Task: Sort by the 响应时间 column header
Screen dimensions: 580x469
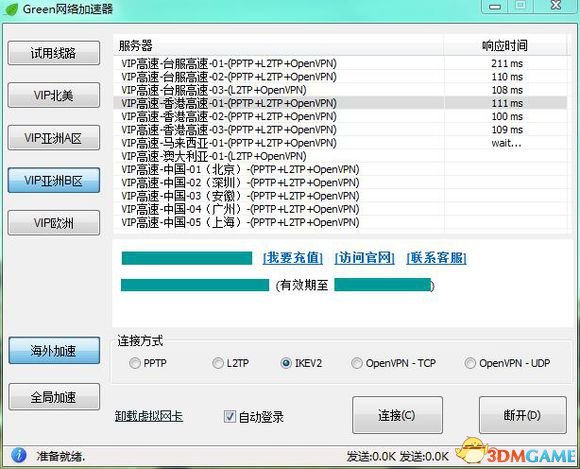Action: (x=505, y=45)
